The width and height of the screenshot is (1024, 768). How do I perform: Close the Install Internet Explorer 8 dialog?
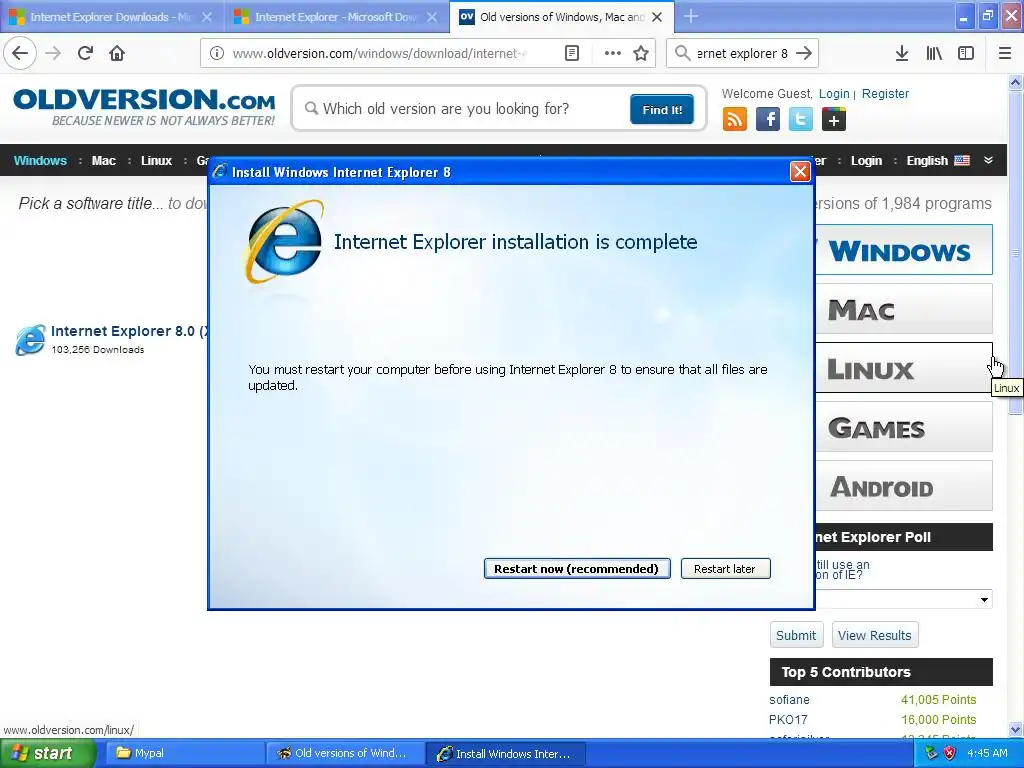coord(800,172)
